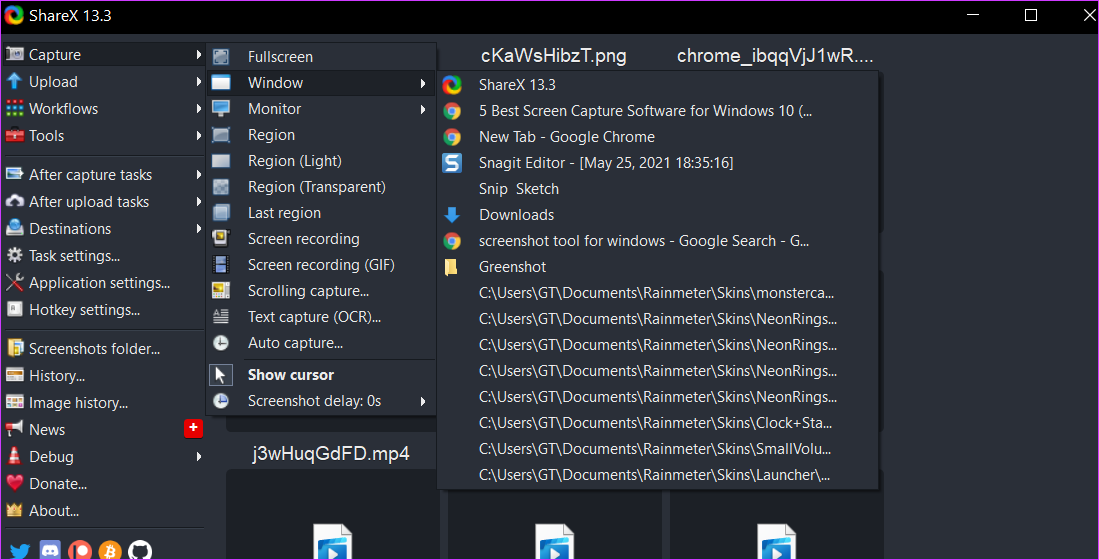
Task: Click the Donate heart icon
Action: pos(14,483)
